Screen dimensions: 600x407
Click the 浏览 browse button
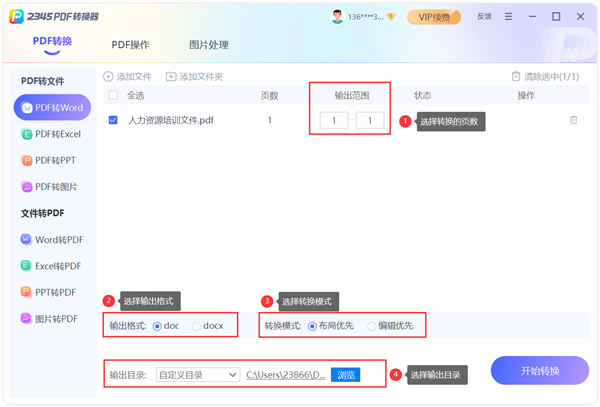[346, 375]
